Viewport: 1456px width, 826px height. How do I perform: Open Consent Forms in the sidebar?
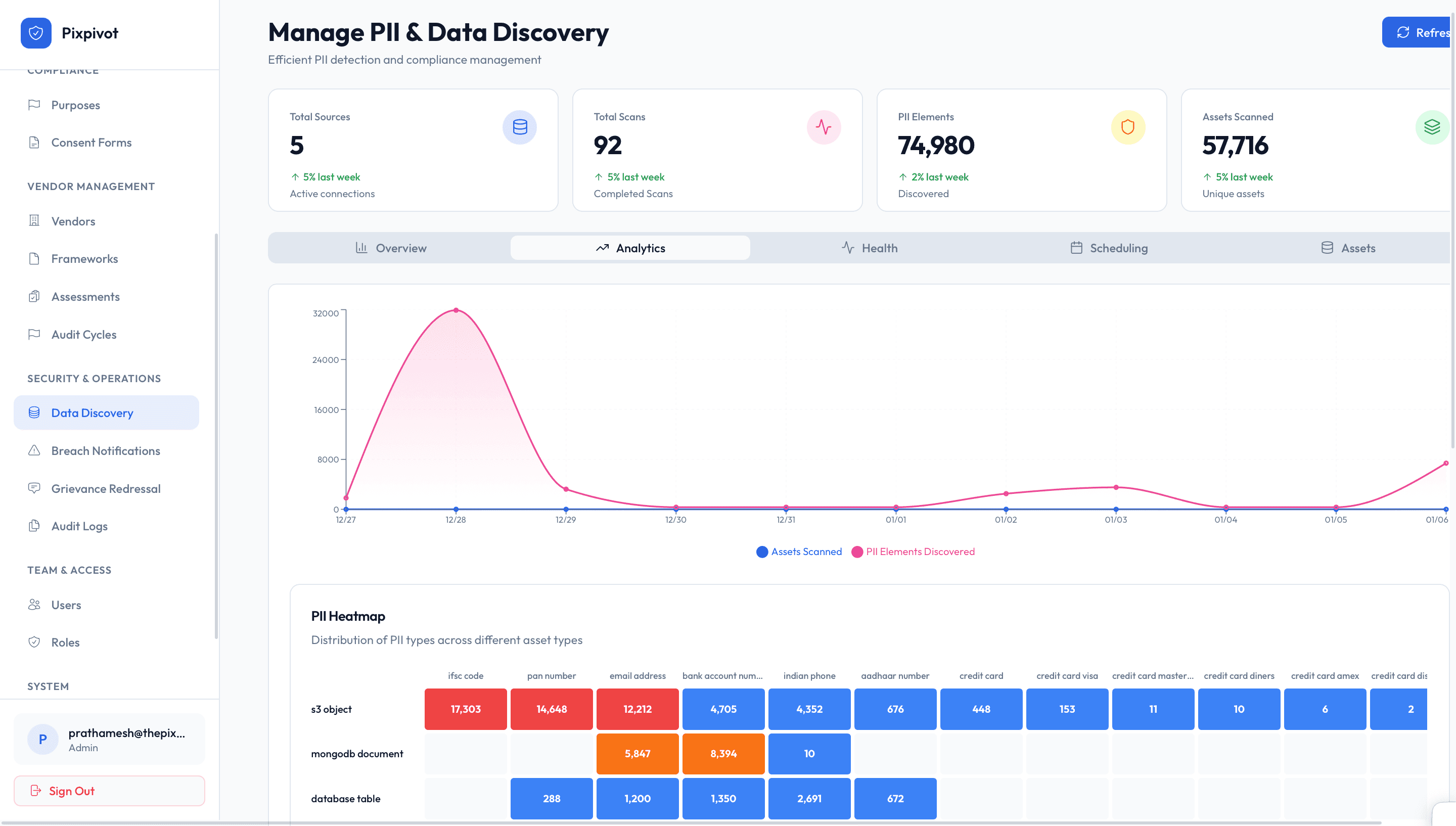(x=91, y=143)
